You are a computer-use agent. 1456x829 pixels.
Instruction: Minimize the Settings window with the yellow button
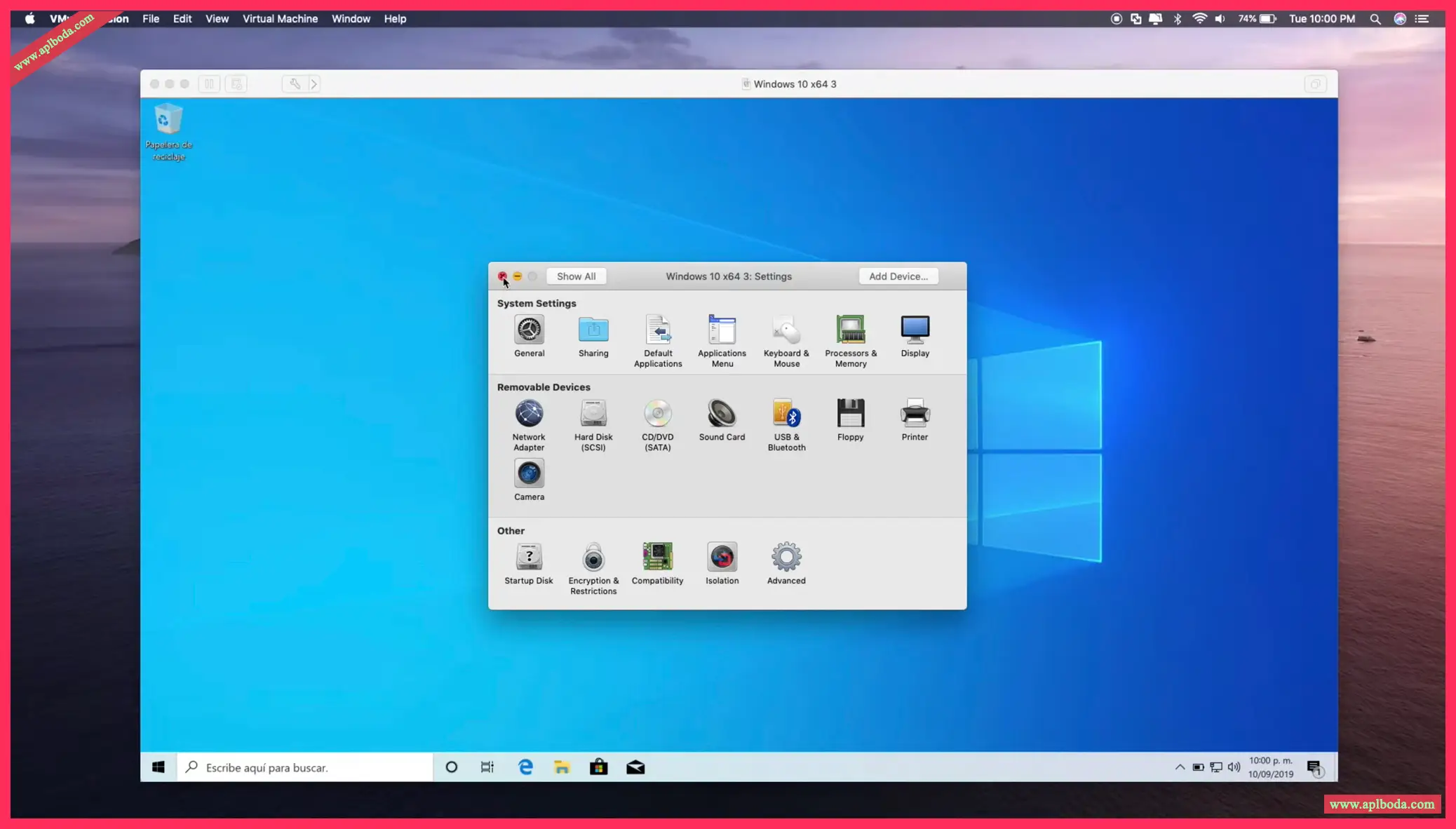(518, 276)
